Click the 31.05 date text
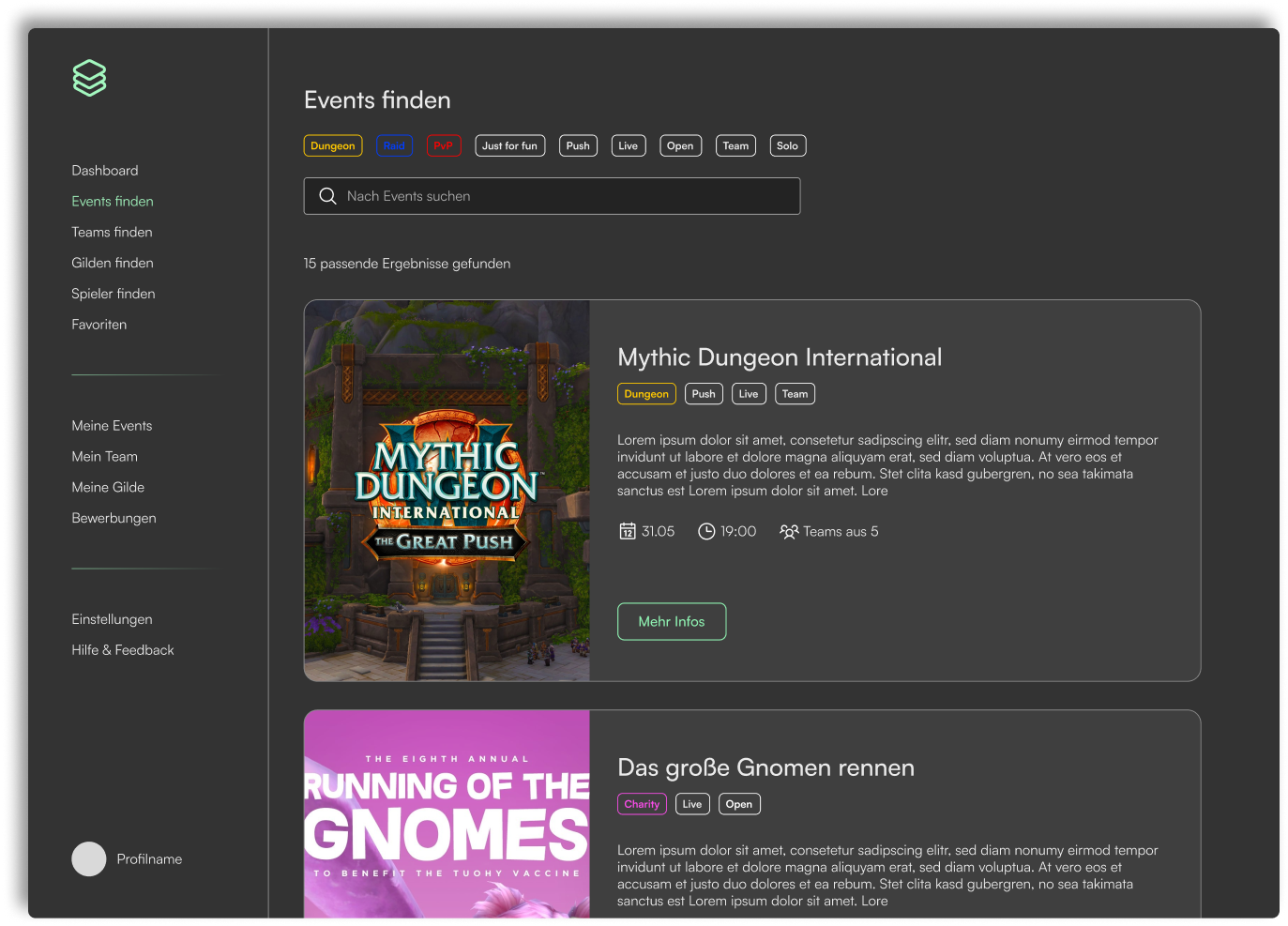The height and width of the screenshot is (926, 1288). pyautogui.click(x=658, y=532)
